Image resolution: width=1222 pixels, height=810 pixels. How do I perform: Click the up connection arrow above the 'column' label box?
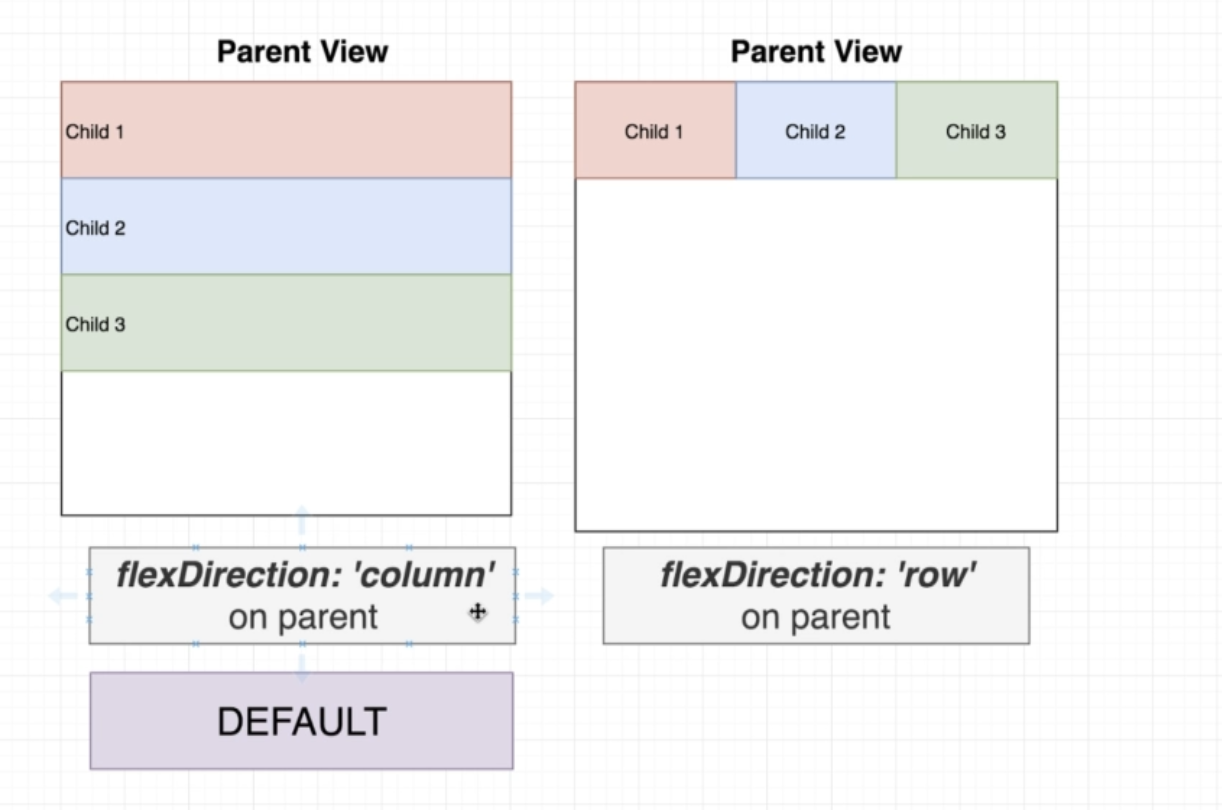(x=301, y=520)
